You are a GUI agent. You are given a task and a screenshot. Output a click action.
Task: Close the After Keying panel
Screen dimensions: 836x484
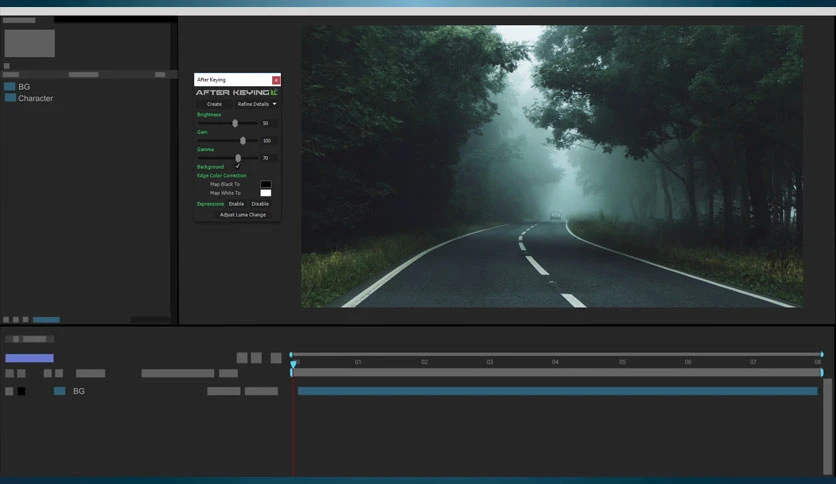[276, 80]
